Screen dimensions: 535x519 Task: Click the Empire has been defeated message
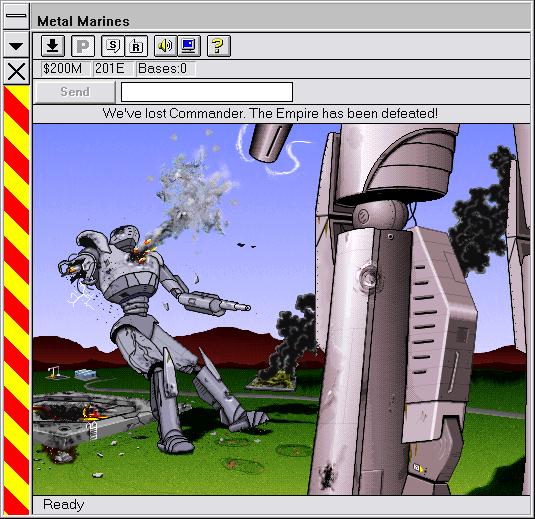[x=270, y=113]
